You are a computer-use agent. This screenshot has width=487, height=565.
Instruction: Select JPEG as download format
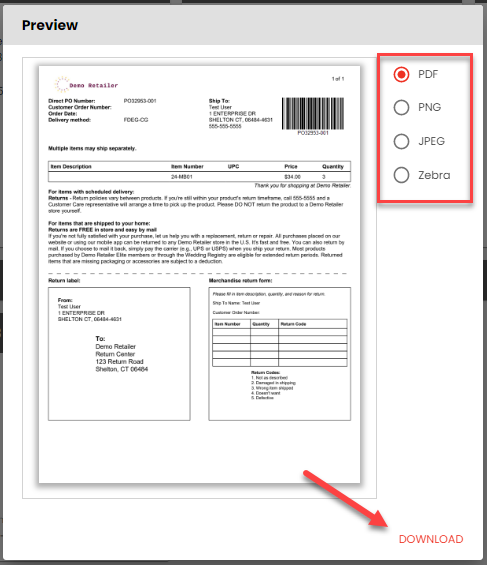point(401,141)
